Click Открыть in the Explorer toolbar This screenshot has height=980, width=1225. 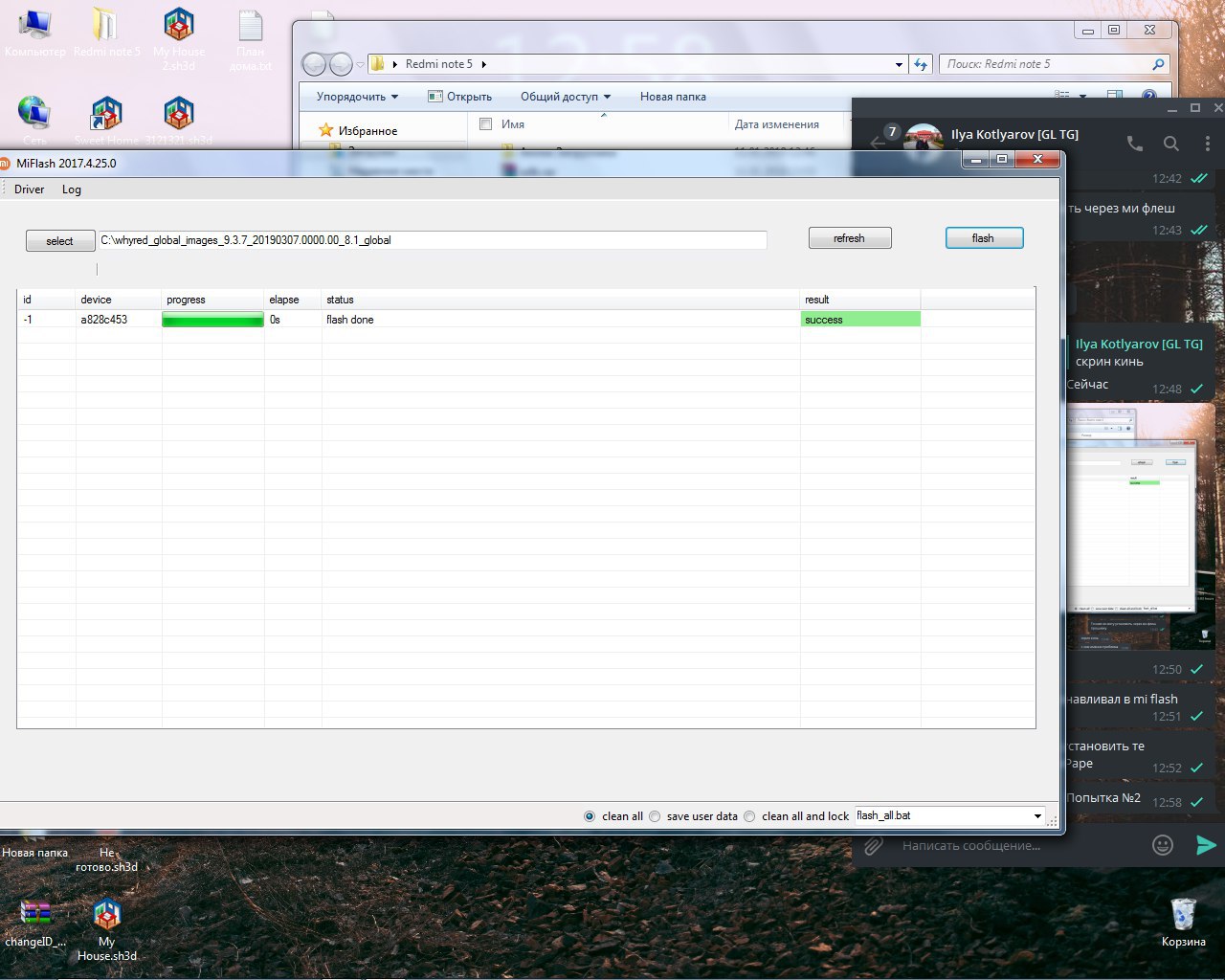pyautogui.click(x=459, y=97)
